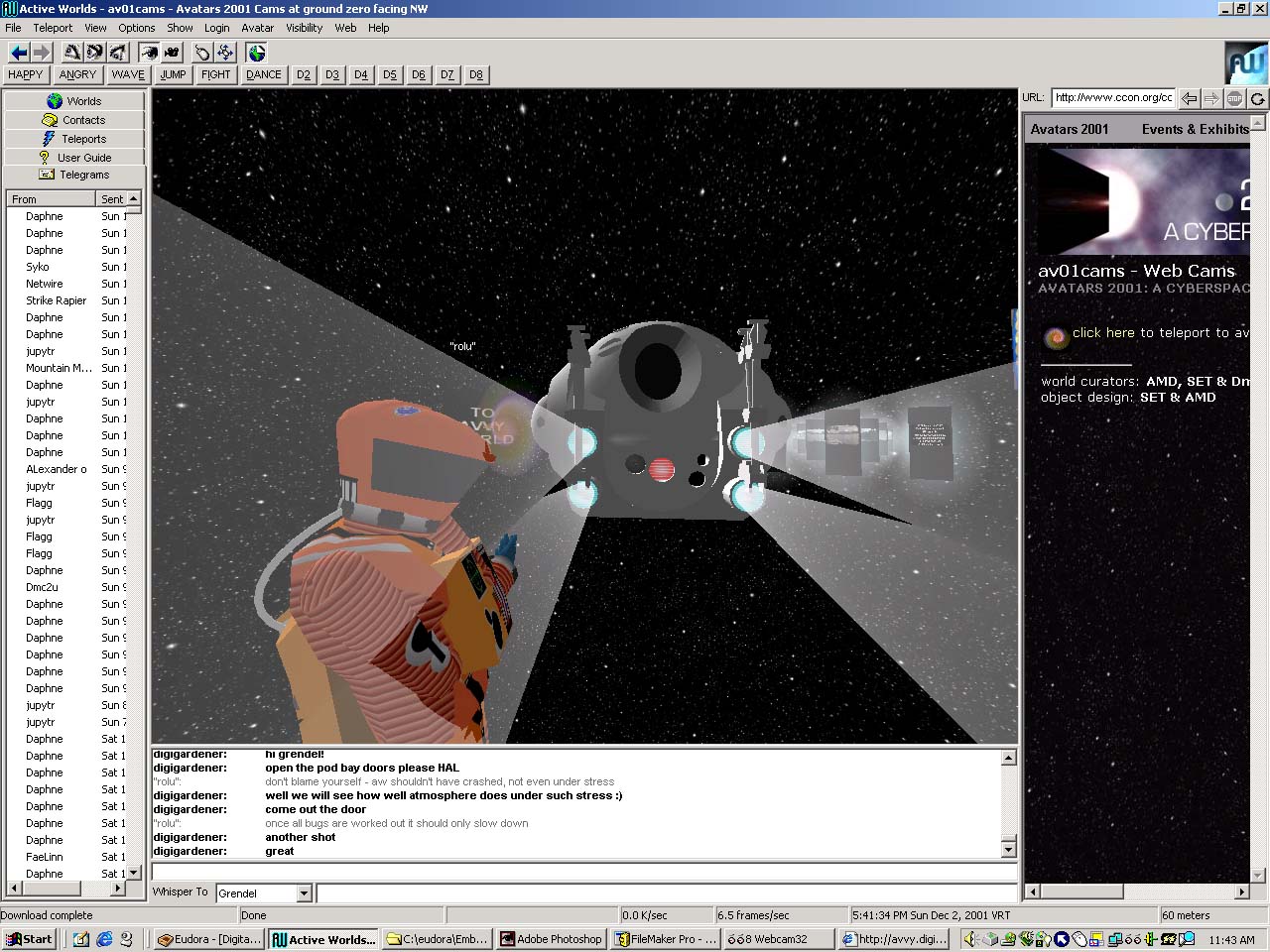The width and height of the screenshot is (1270, 952).
Task: Click the Active Worlds logo icon
Action: (x=1245, y=63)
